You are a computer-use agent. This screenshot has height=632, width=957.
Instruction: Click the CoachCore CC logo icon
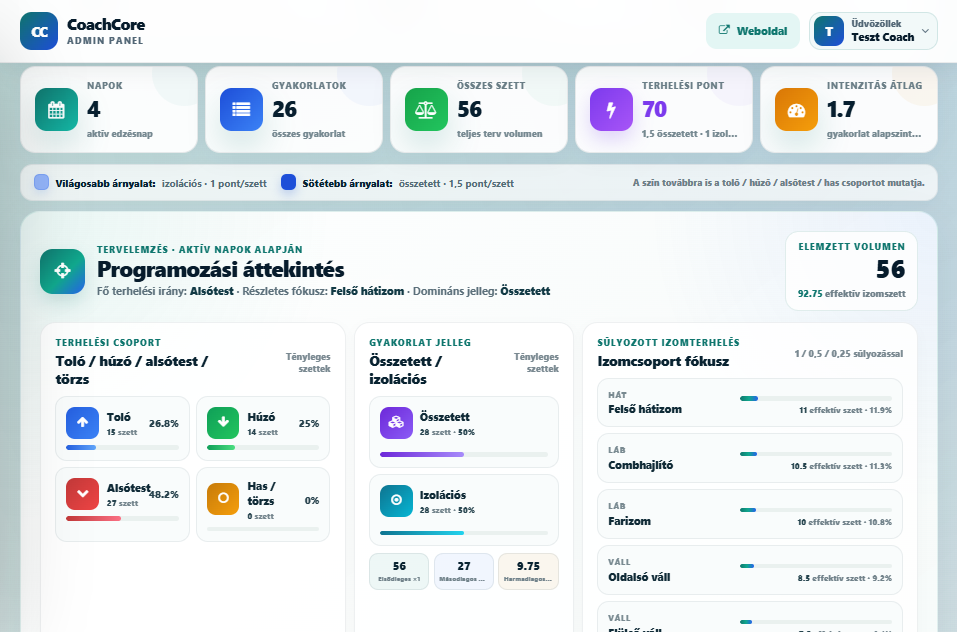click(39, 31)
